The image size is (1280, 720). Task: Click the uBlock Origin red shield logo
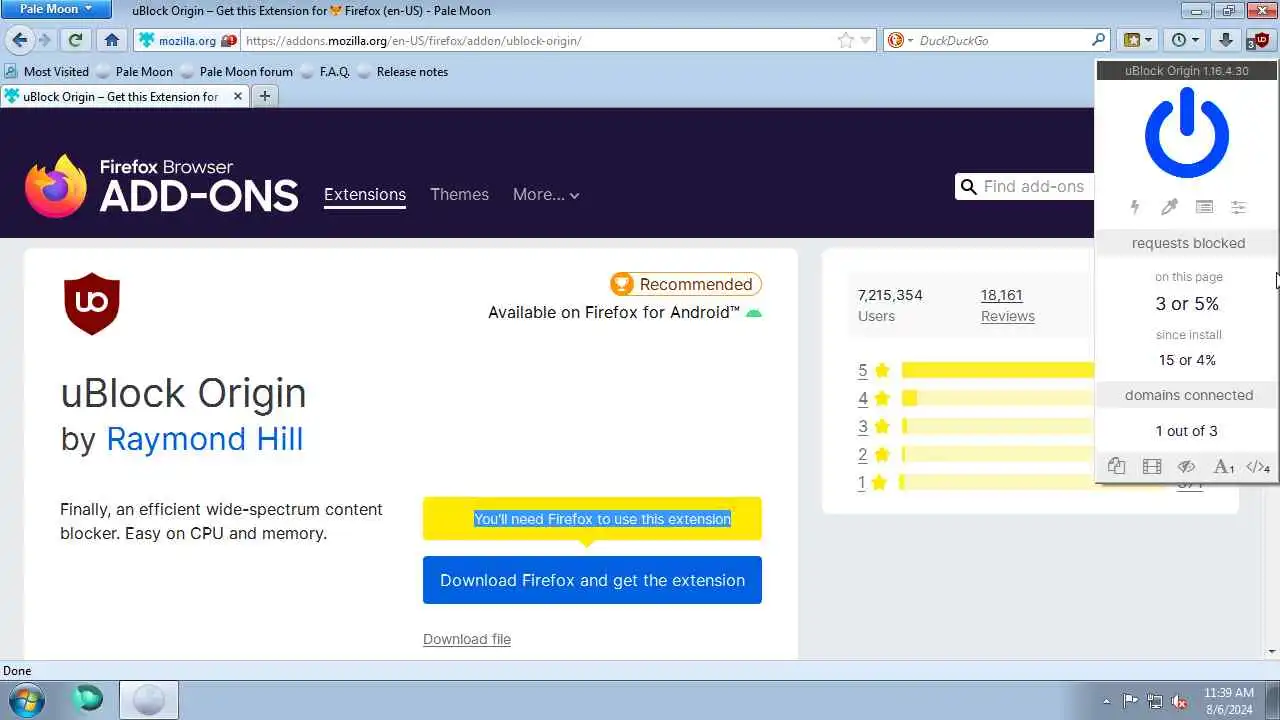coord(92,303)
